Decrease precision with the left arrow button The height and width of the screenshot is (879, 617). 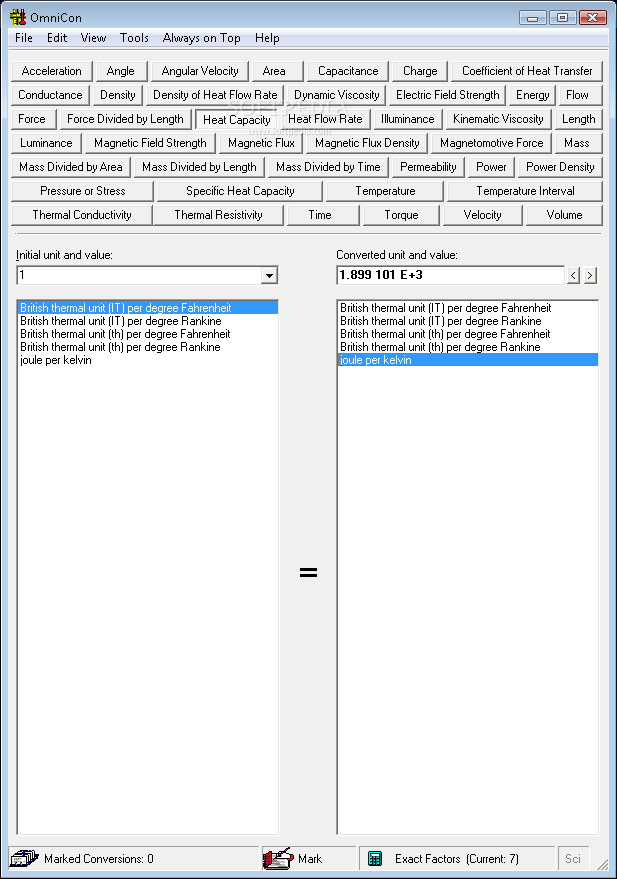pyautogui.click(x=573, y=275)
